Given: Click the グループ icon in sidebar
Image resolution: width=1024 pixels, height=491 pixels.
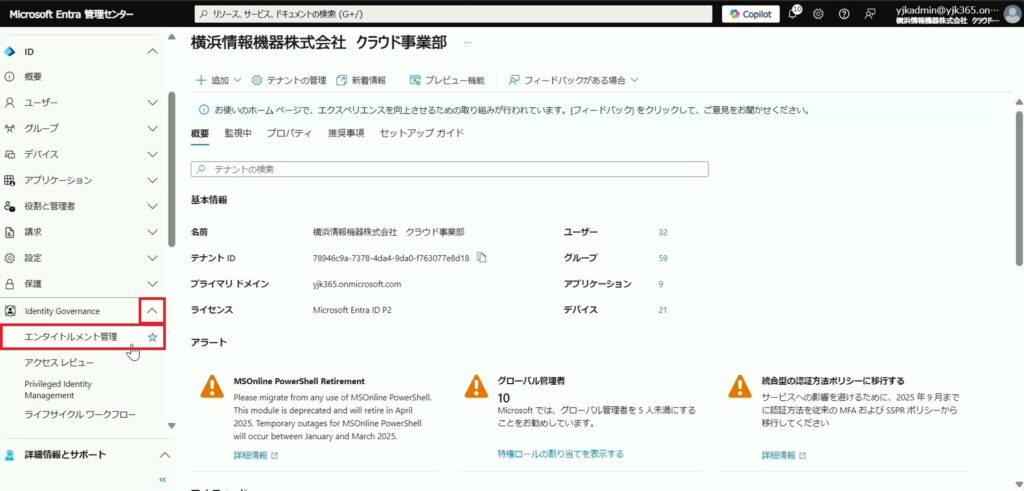Looking at the screenshot, I should tap(9, 128).
